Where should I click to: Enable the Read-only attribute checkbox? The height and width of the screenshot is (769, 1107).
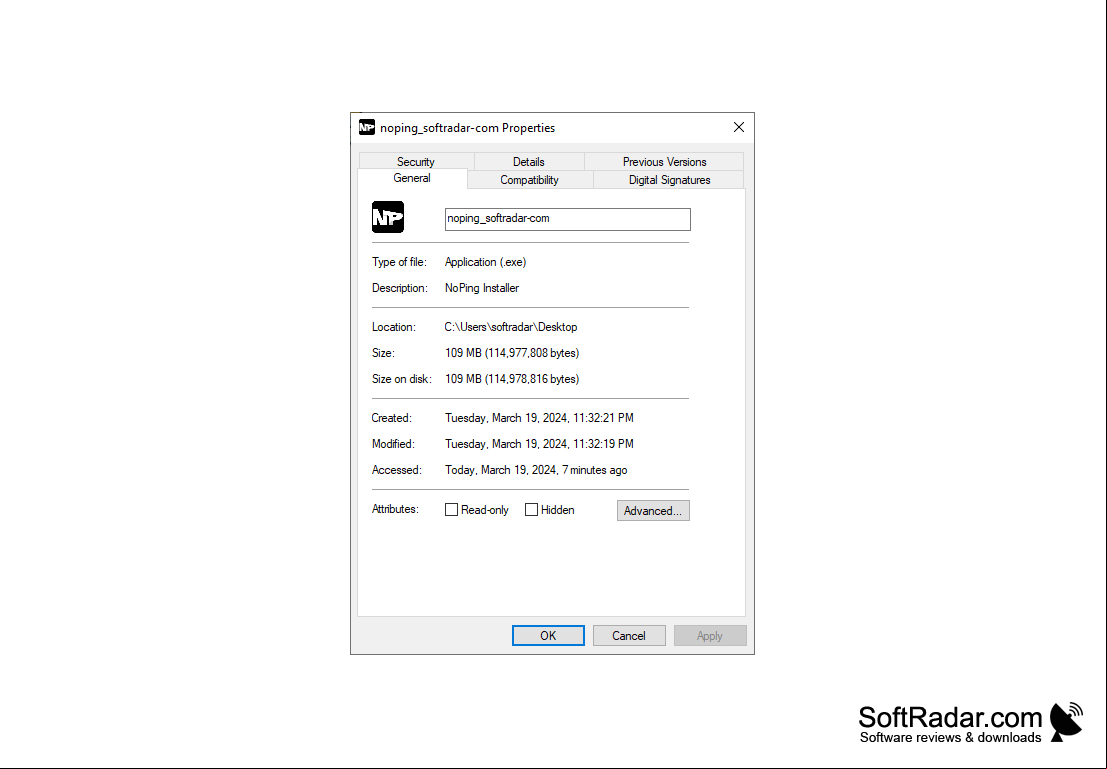[x=451, y=510]
